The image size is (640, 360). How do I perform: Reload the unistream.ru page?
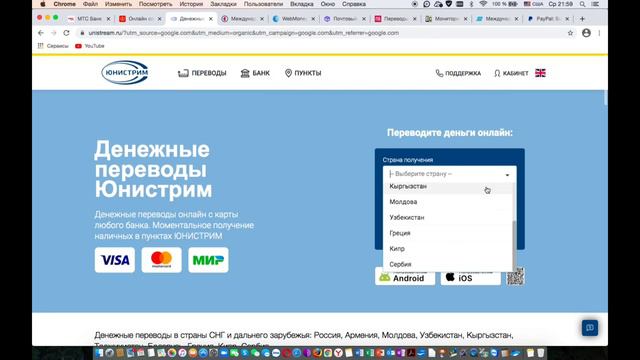coord(66,33)
